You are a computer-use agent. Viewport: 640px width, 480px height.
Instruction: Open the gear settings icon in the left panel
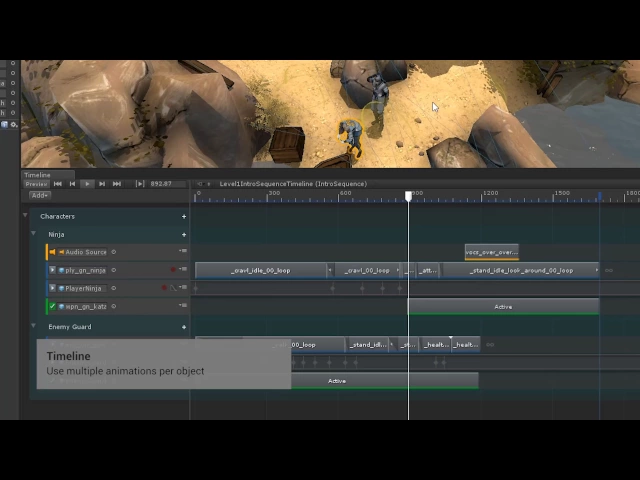coord(14,124)
